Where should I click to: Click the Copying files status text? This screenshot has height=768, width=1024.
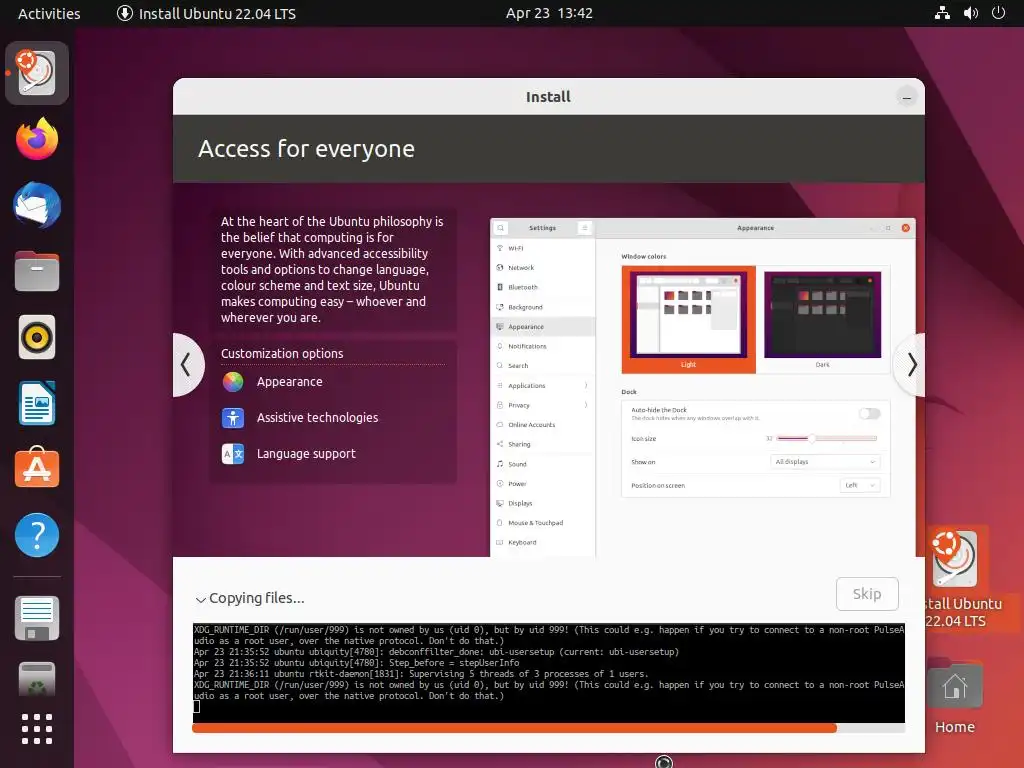tap(257, 598)
